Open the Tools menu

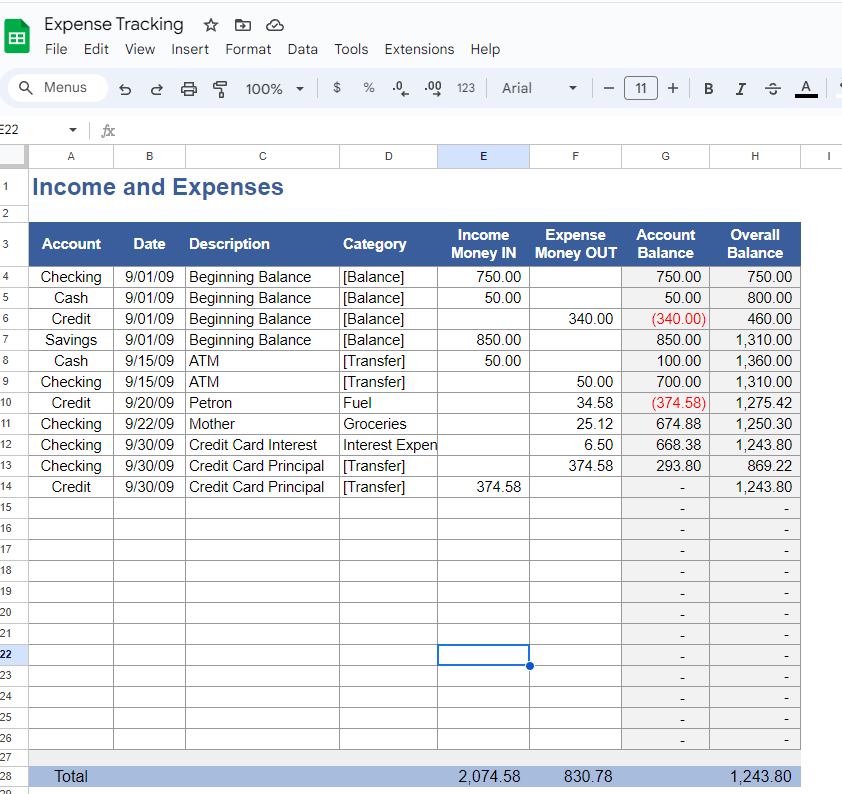(x=351, y=49)
